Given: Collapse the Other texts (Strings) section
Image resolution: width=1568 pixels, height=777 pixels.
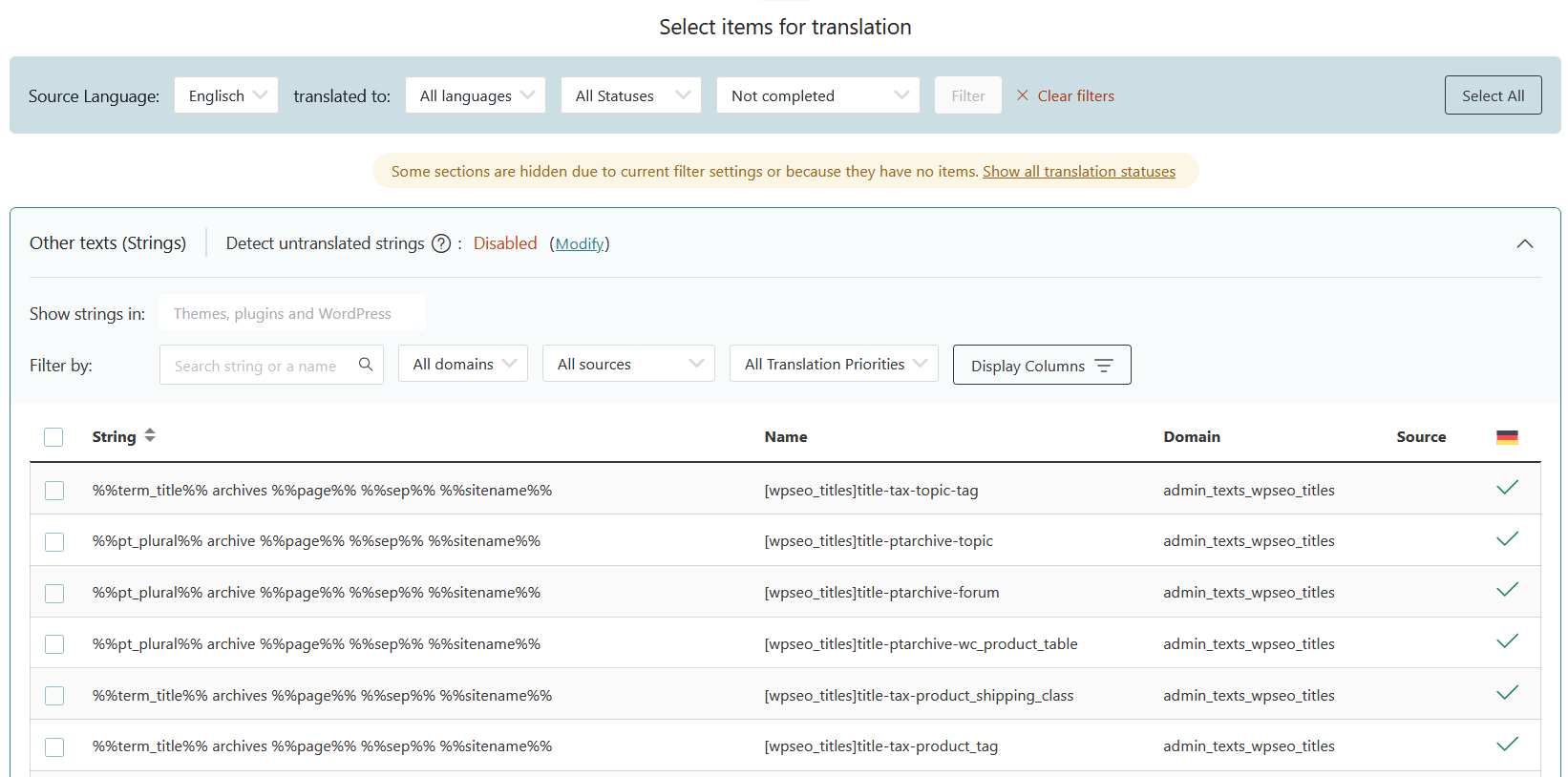Looking at the screenshot, I should (x=1525, y=243).
